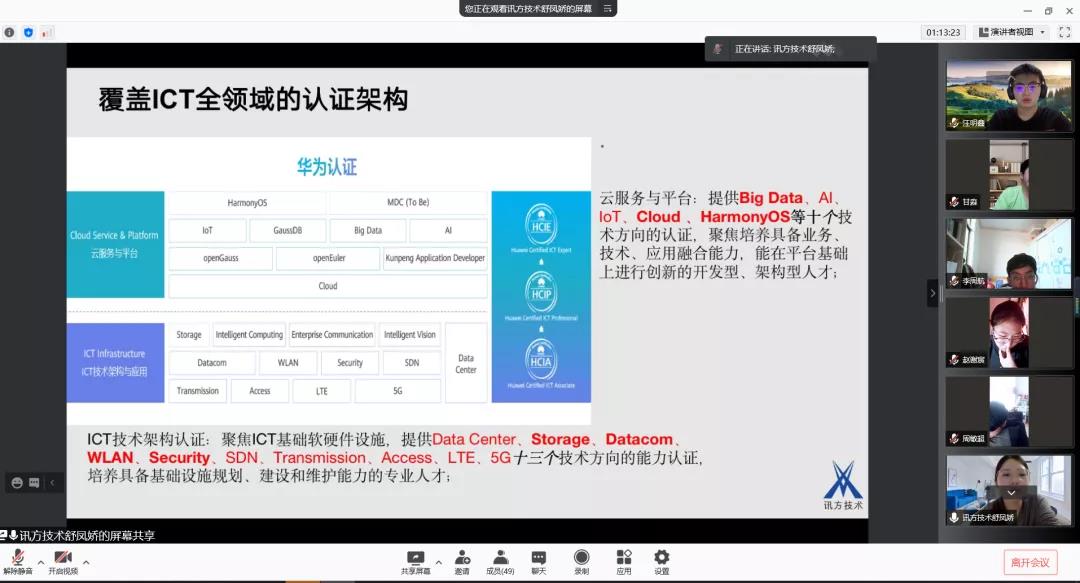
Task: Click the info icon in the top-left corner
Action: 10,31
